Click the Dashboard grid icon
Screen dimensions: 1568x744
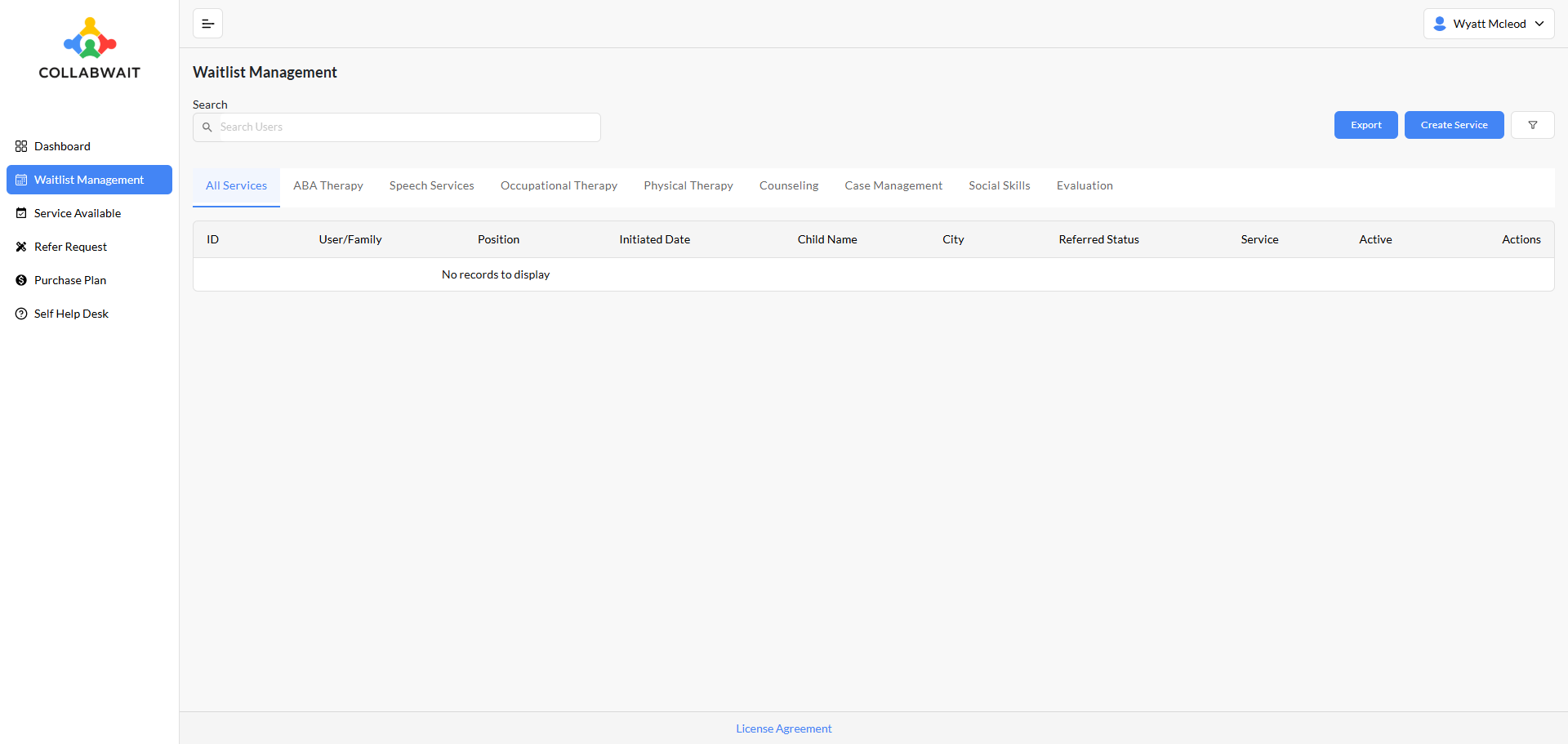[21, 146]
